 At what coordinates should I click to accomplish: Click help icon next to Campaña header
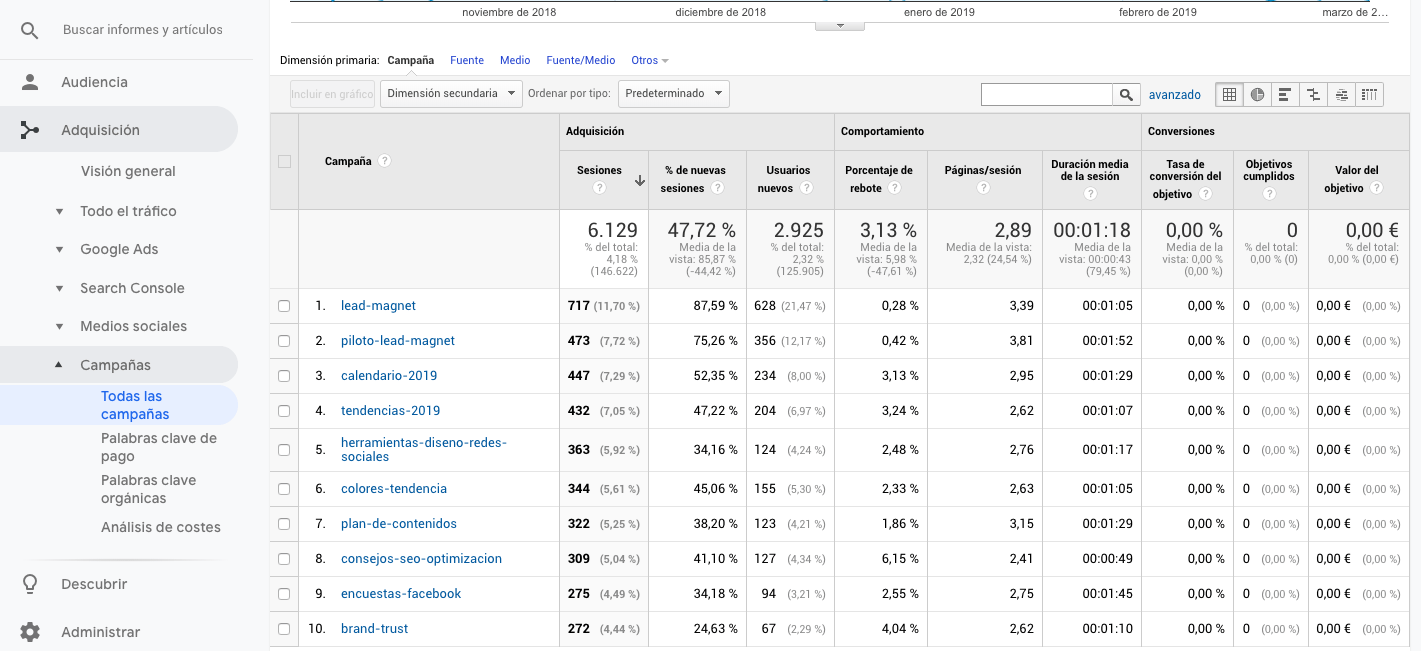point(384,161)
